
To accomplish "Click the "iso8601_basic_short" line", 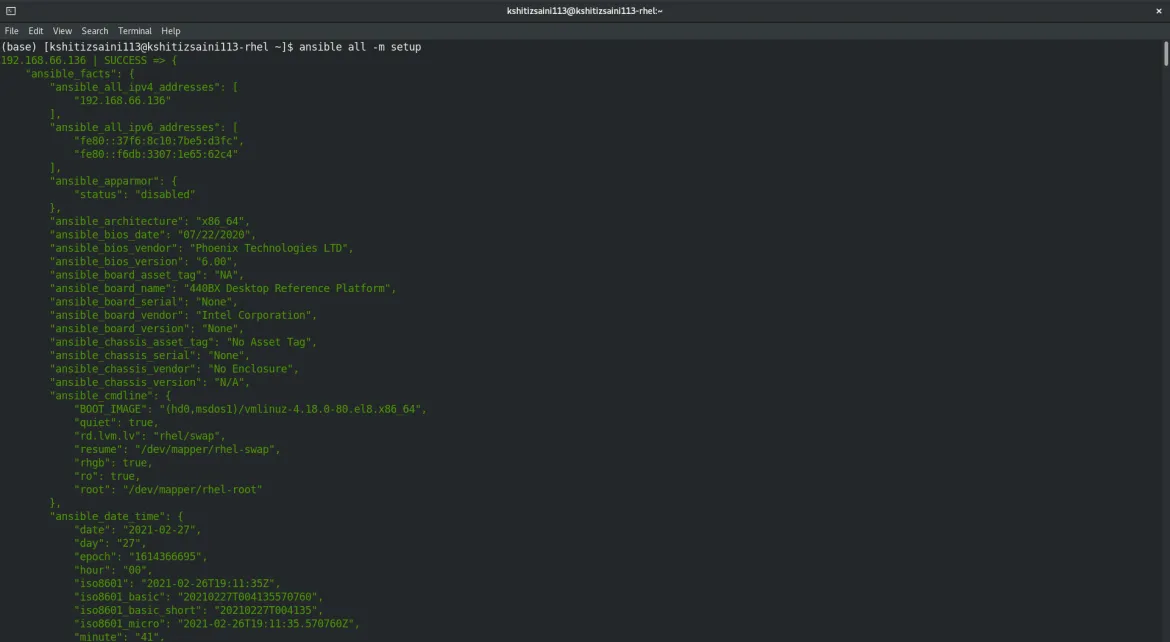I will [198, 611].
